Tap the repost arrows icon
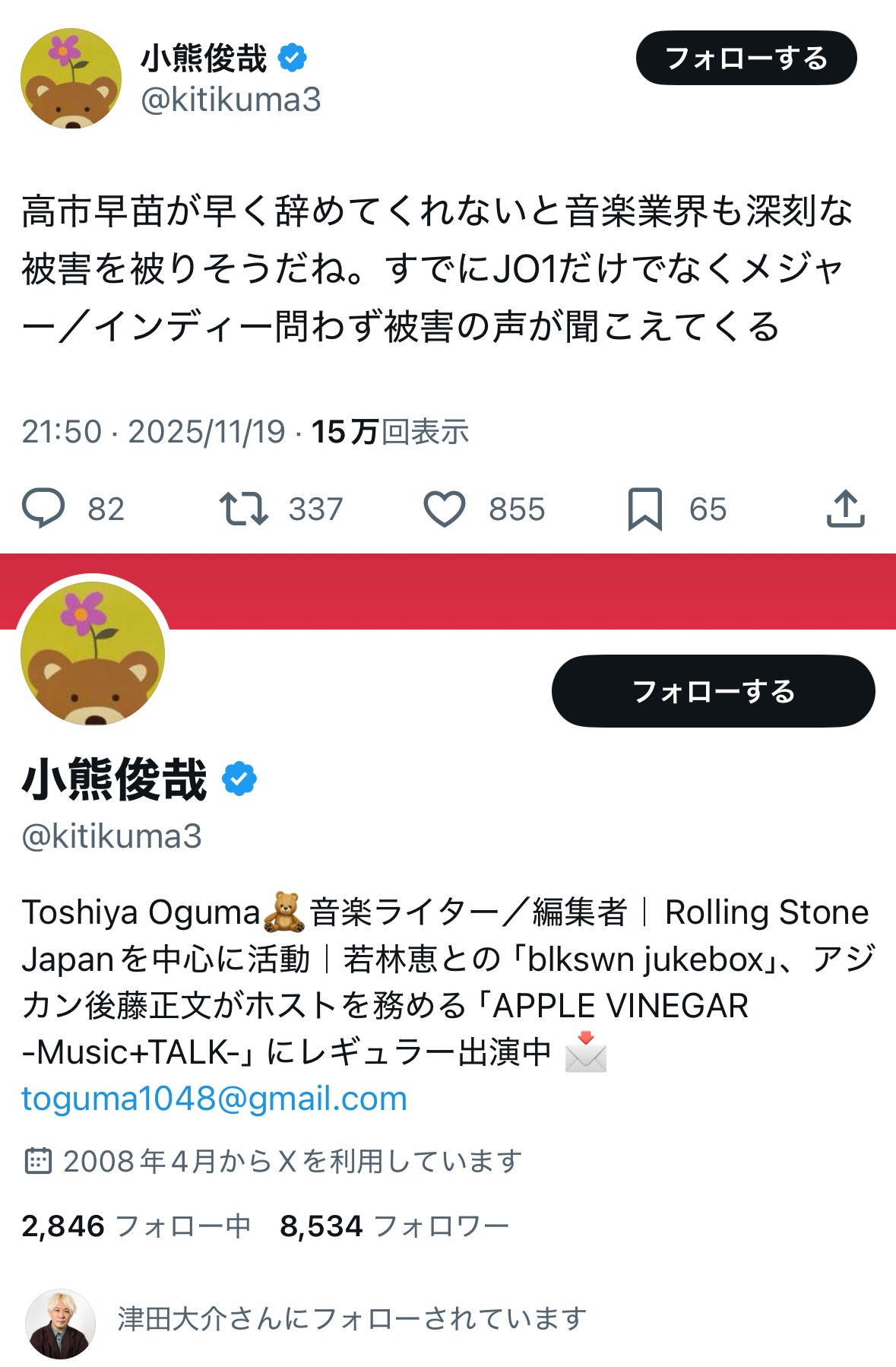The image size is (896, 1367). (x=243, y=509)
